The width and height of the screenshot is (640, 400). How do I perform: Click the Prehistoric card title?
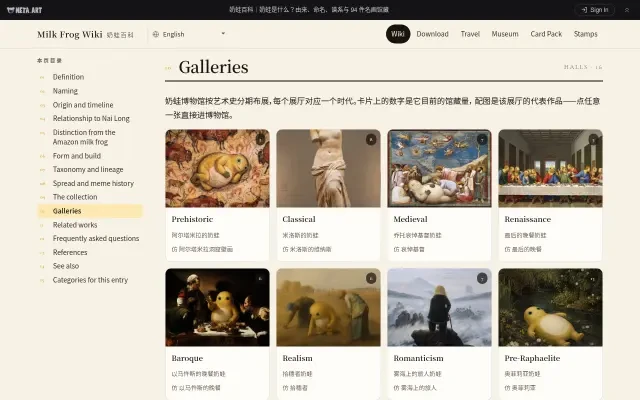pyautogui.click(x=192, y=219)
